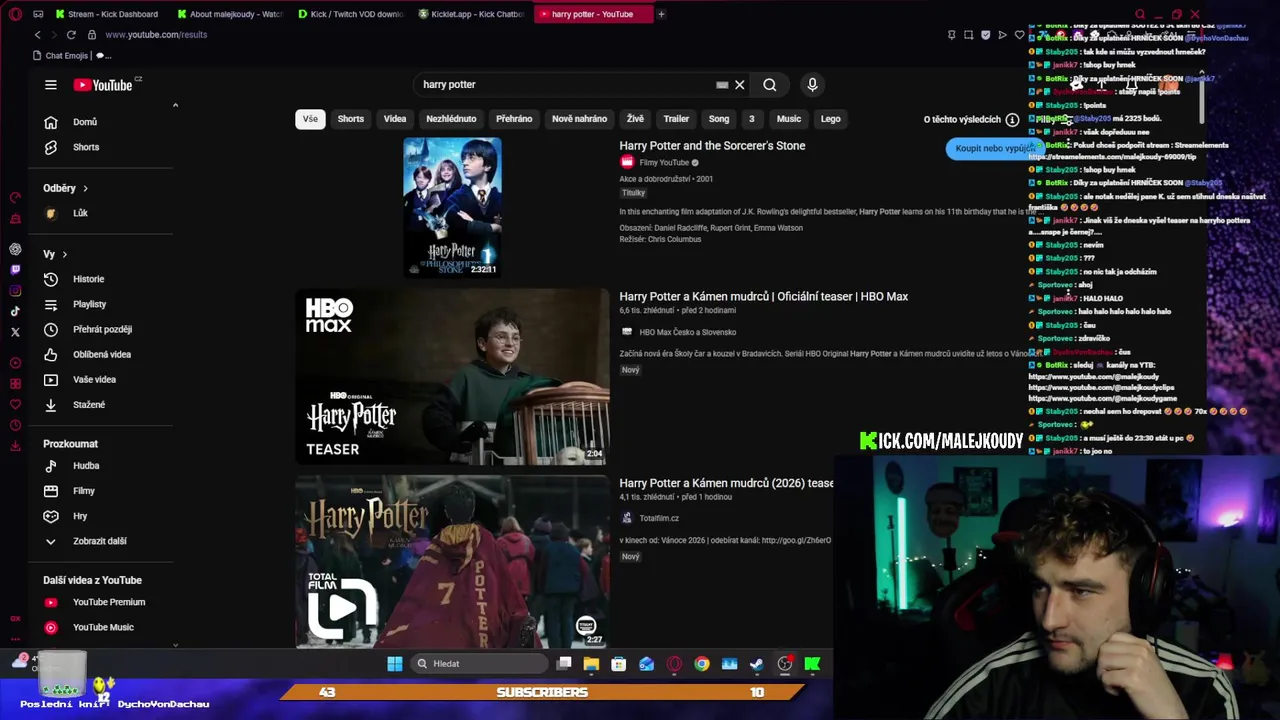Switch to About malejkoudy tab

pos(229,14)
